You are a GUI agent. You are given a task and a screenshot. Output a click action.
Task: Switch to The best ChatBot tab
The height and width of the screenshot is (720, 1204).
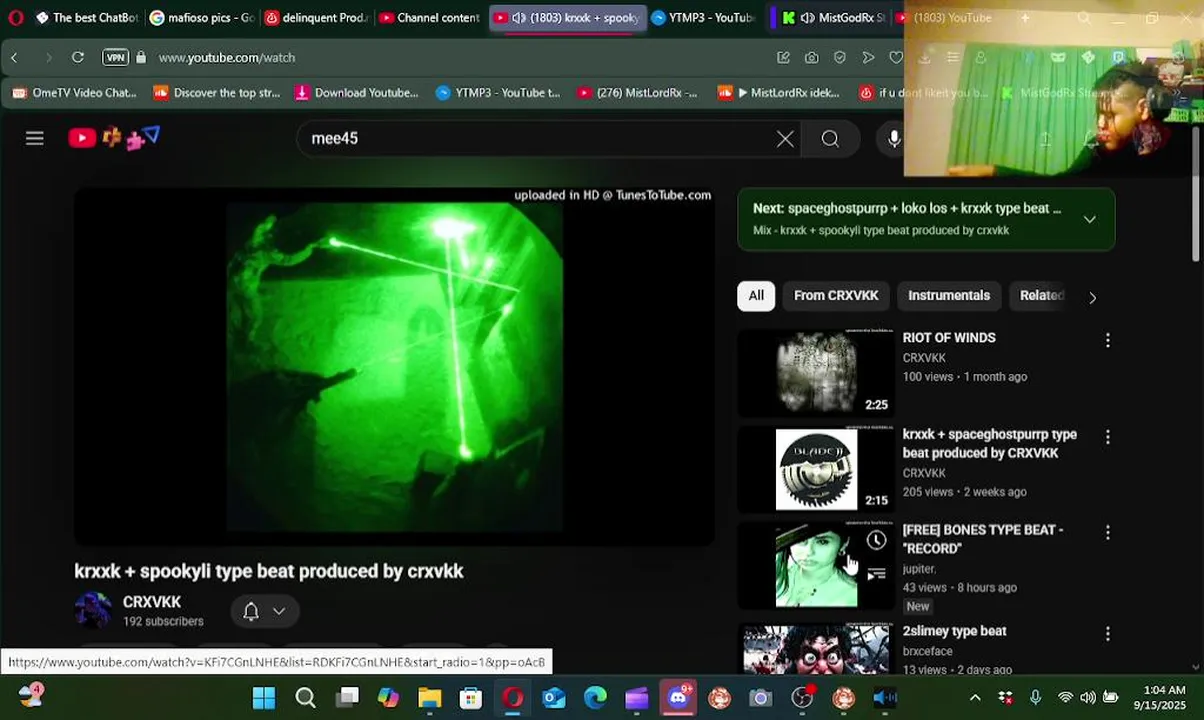click(x=87, y=18)
